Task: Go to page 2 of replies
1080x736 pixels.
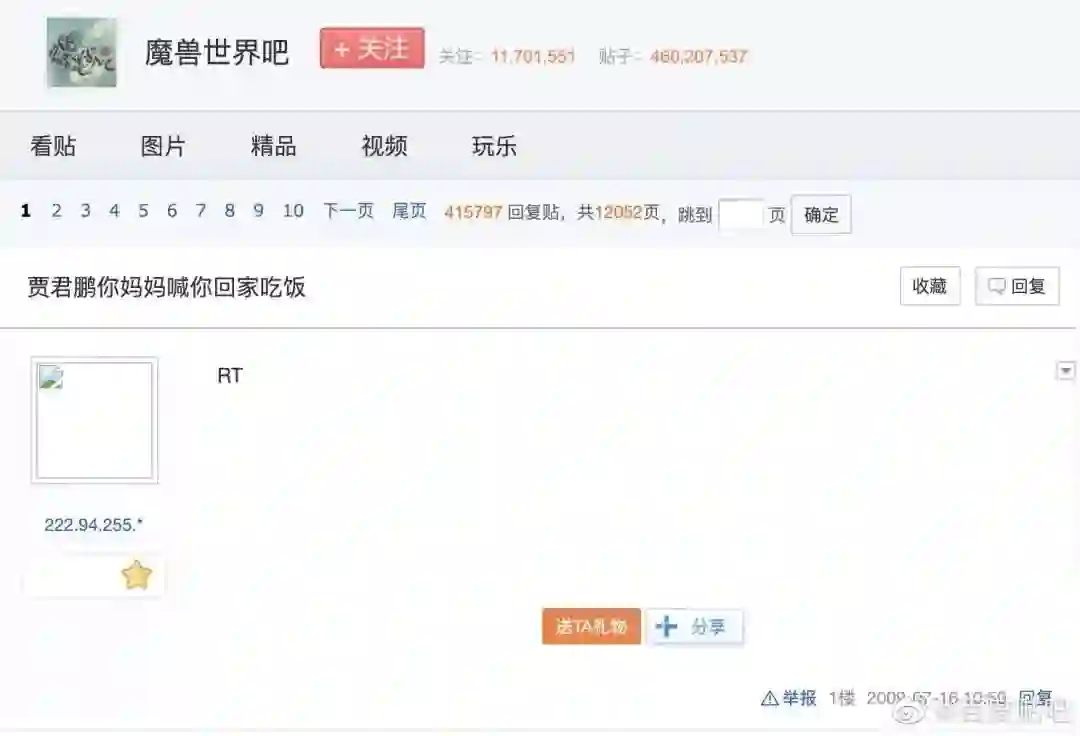Action: (56, 211)
